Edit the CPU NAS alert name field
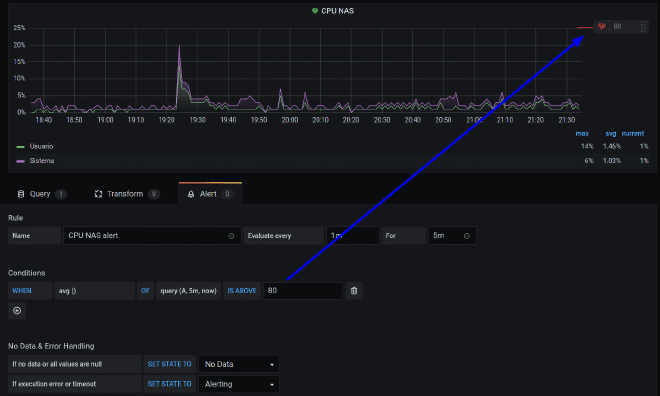660x396 pixels. (152, 236)
